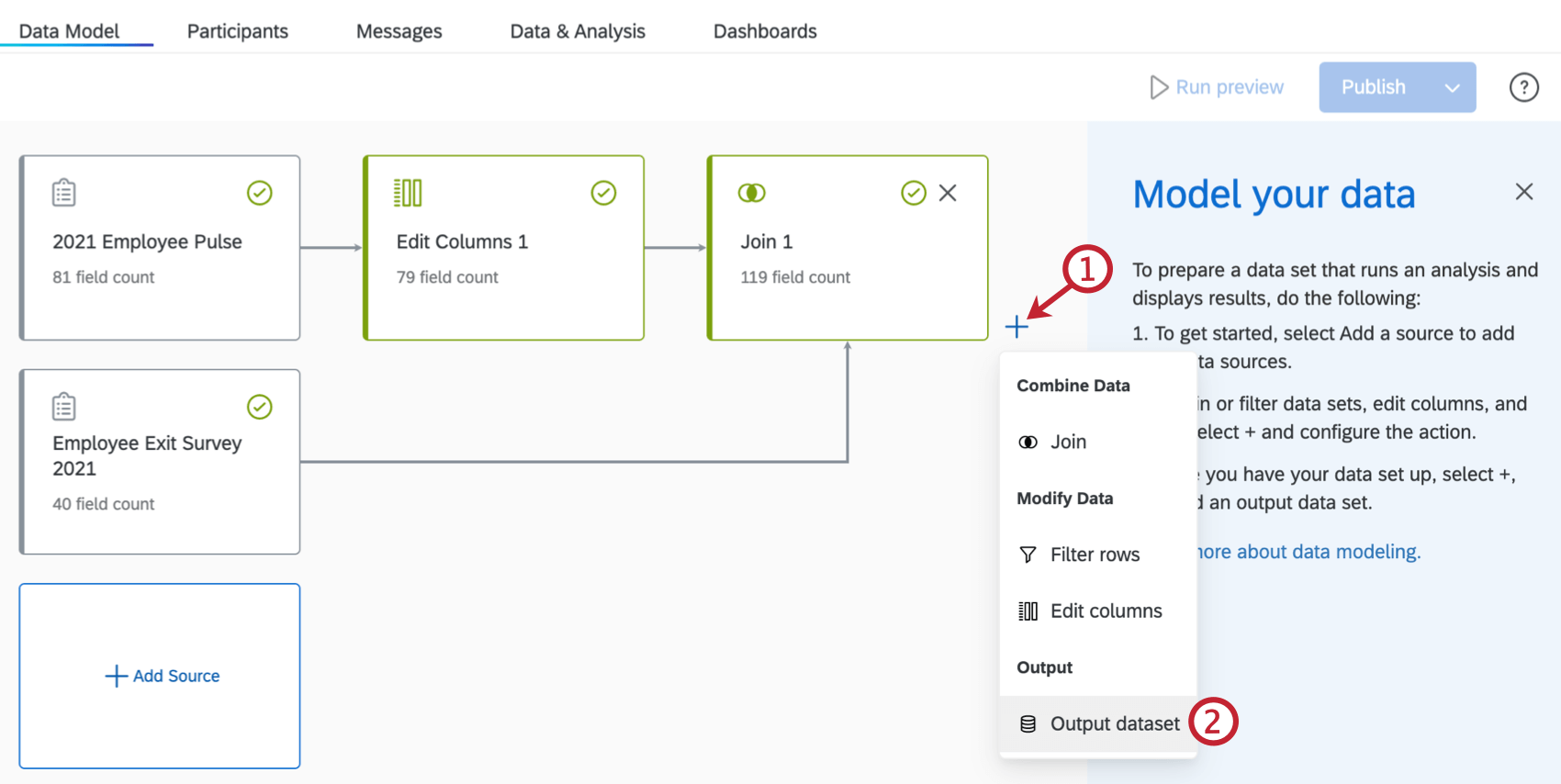1561x784 pixels.
Task: Click the Employee Exit Survey checkmark status
Action: tap(260, 407)
